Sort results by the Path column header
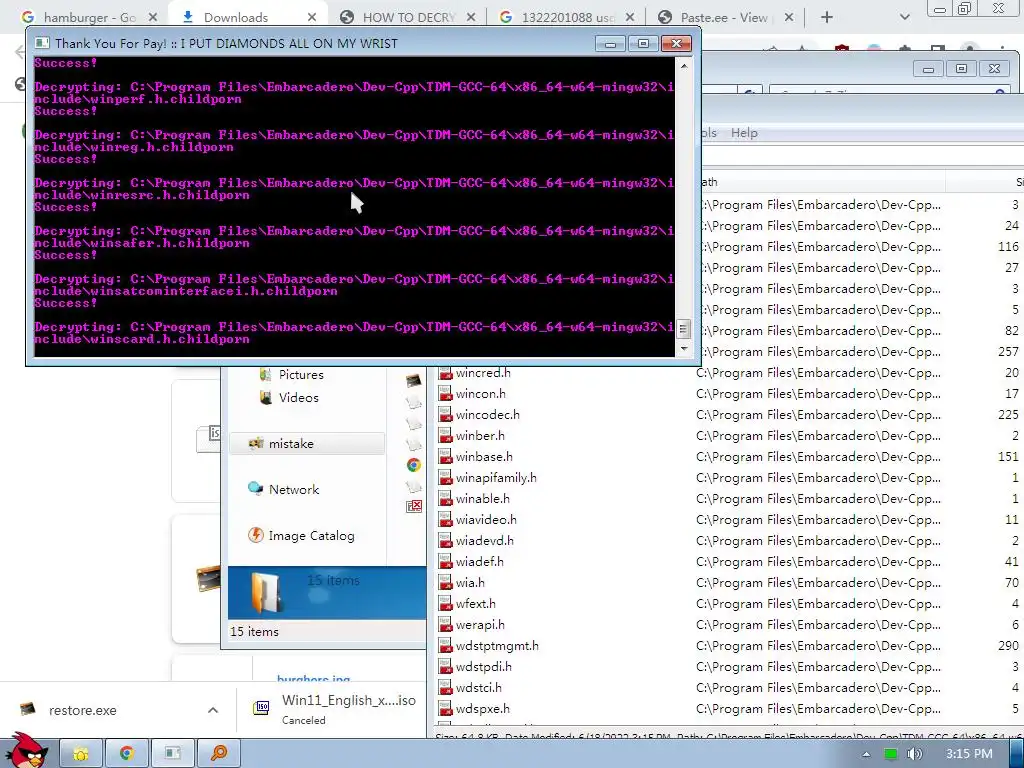 (x=820, y=182)
